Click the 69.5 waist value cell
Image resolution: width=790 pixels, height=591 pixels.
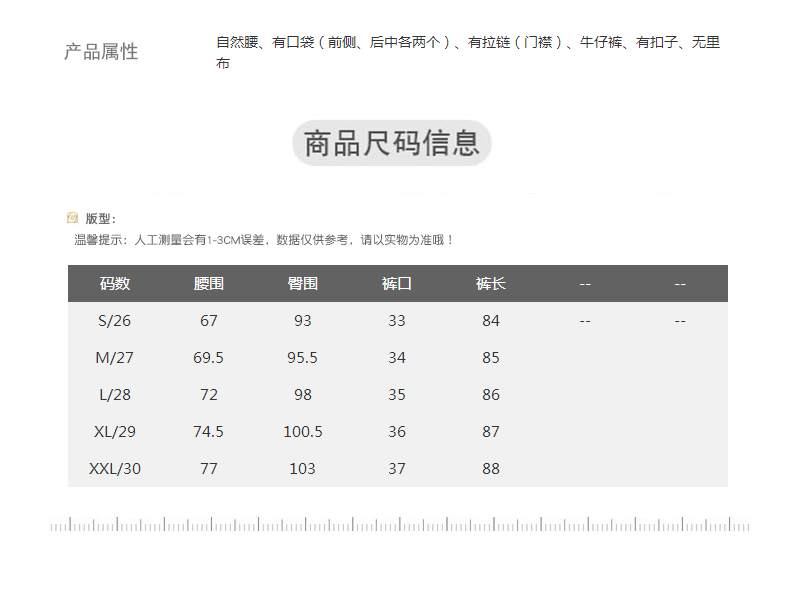click(x=209, y=358)
